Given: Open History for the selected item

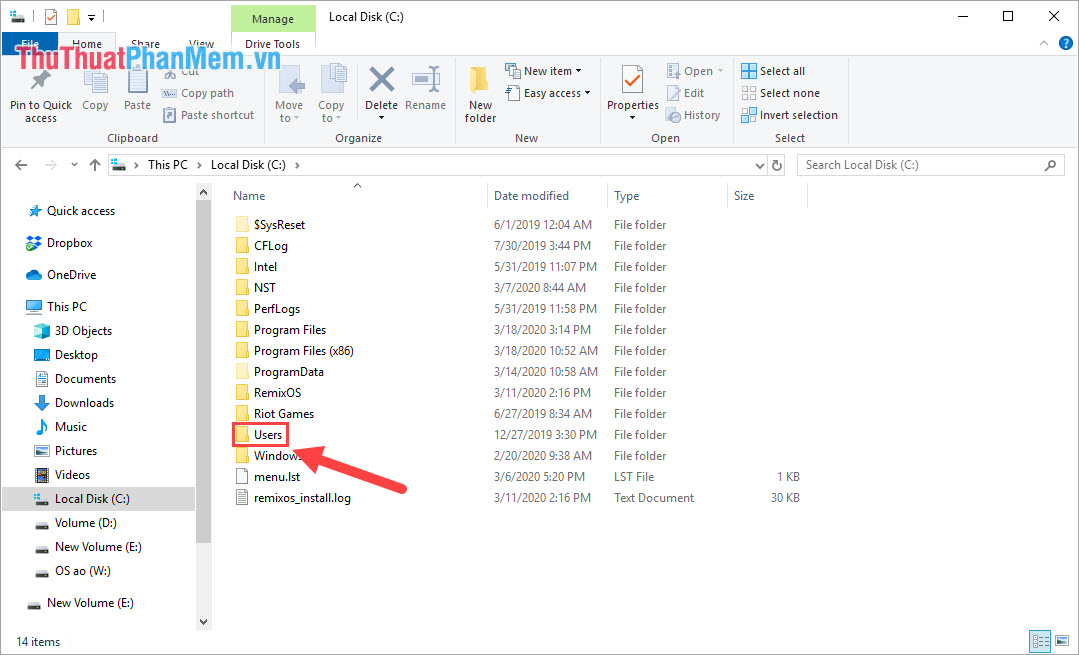Looking at the screenshot, I should click(x=694, y=114).
